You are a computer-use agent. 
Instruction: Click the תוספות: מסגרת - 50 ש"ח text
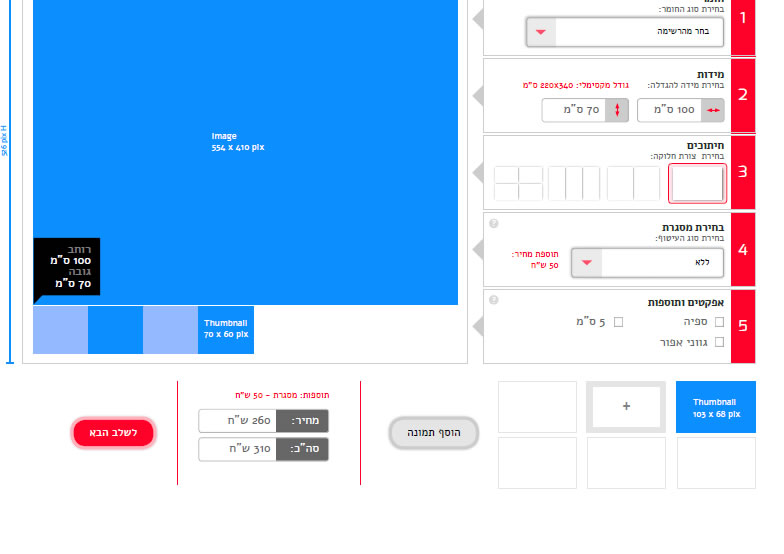point(282,396)
